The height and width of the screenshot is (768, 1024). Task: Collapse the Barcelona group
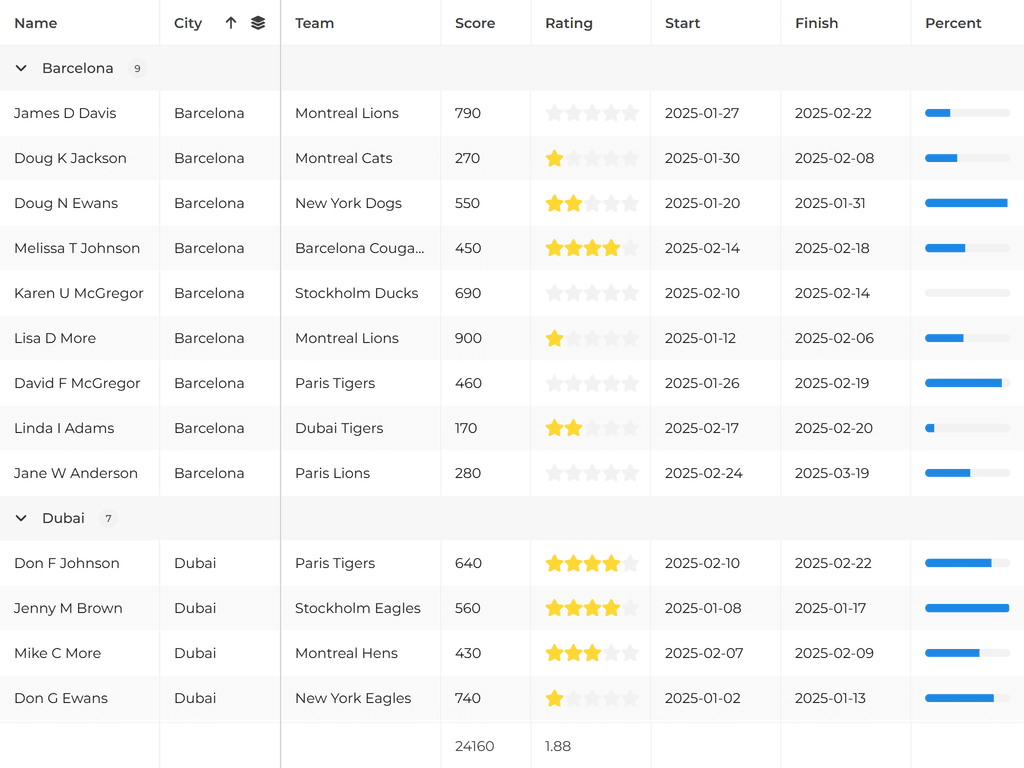(x=21, y=68)
